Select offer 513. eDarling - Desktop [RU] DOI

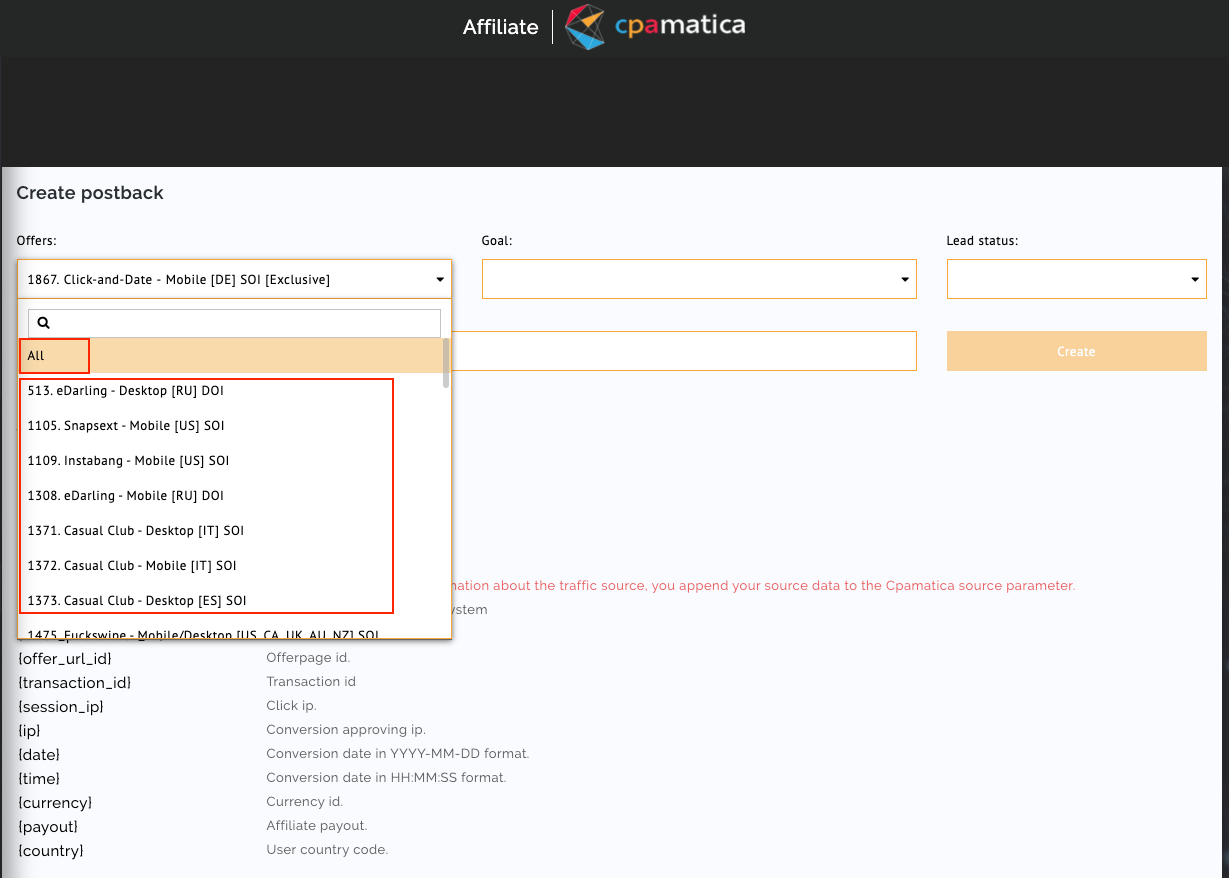232,391
